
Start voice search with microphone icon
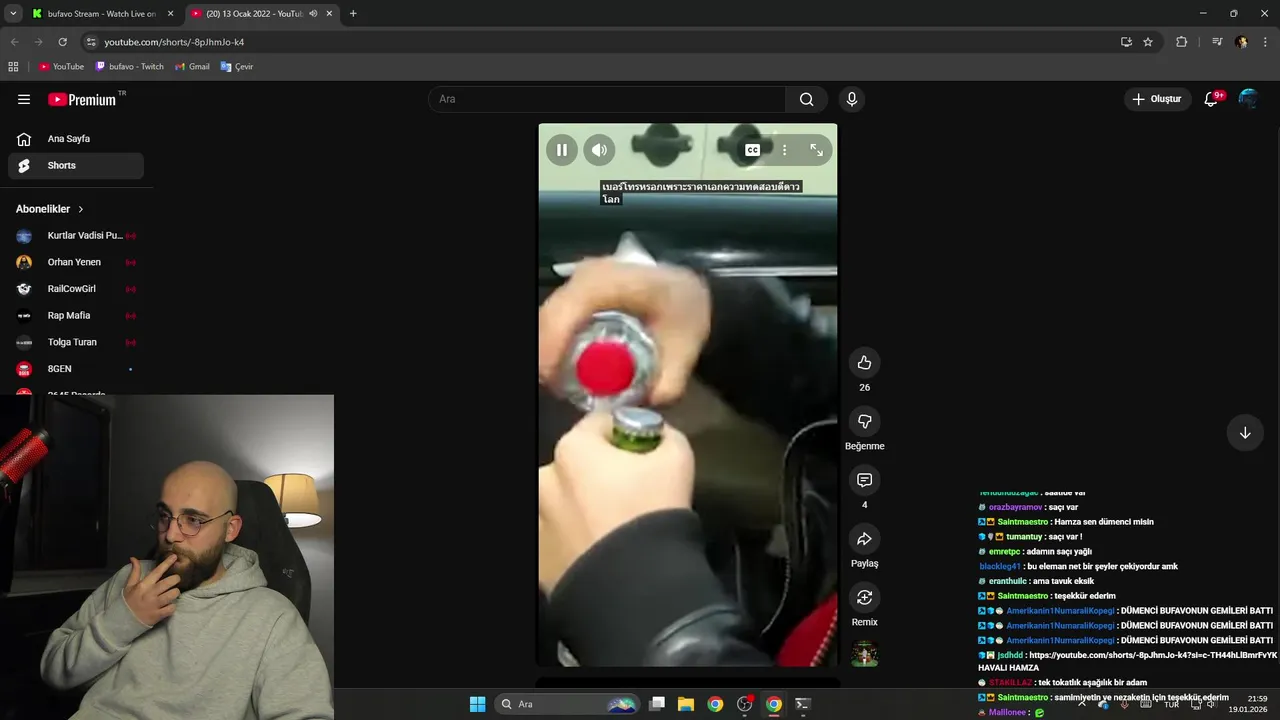pos(852,99)
